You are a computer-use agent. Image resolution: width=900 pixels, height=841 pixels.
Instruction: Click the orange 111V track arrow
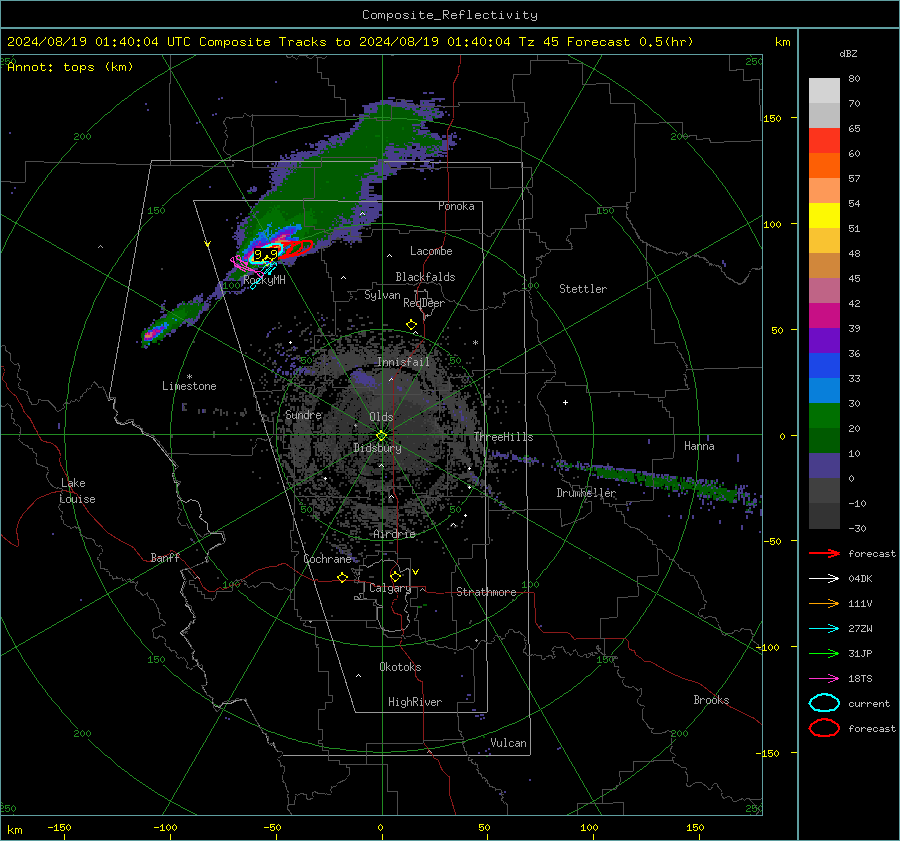(824, 603)
